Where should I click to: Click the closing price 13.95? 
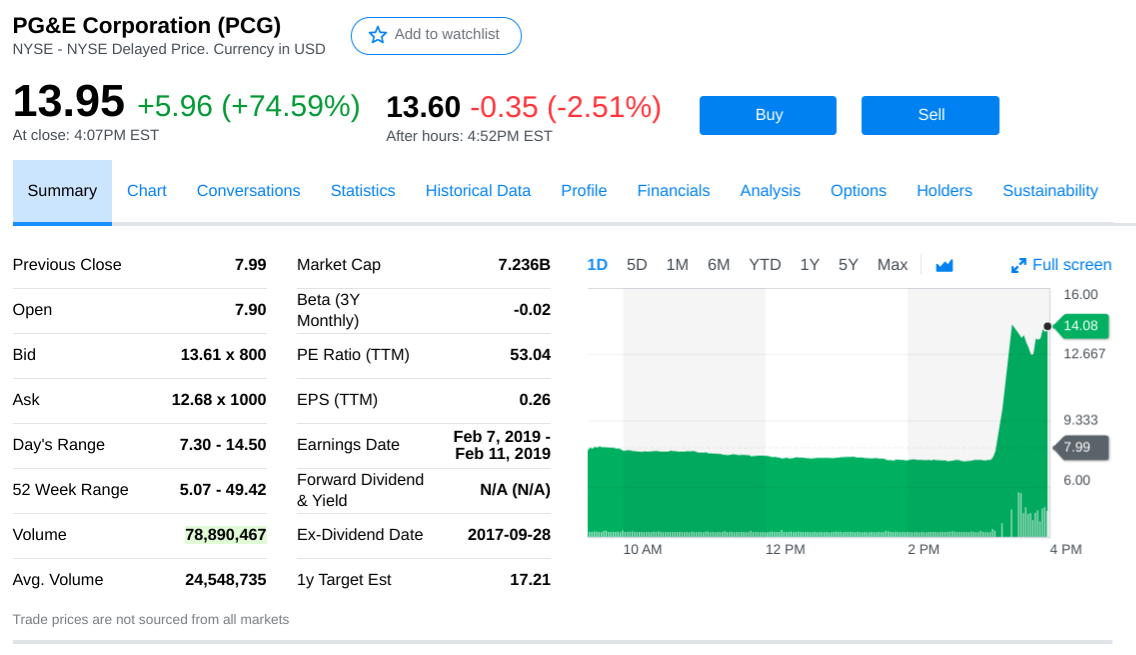(69, 101)
